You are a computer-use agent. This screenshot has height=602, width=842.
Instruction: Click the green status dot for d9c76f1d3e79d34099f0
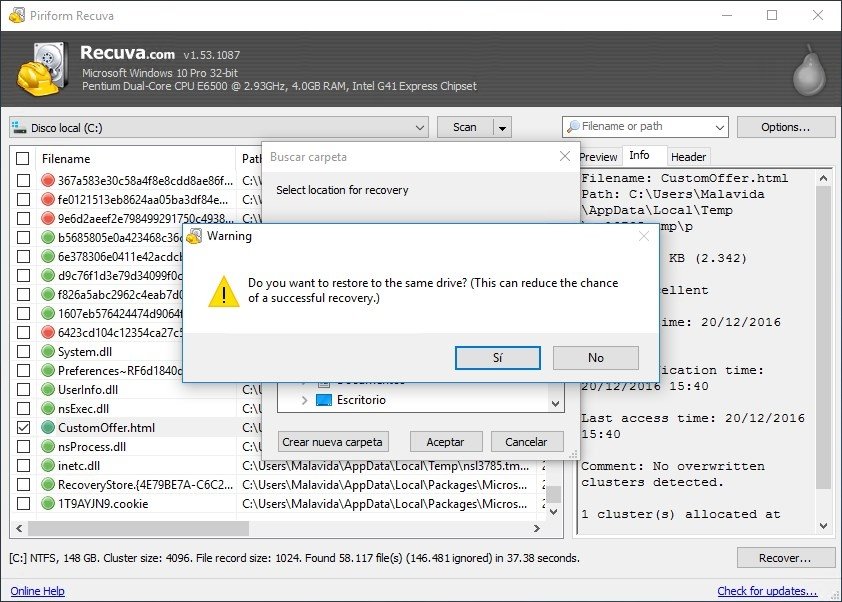coord(48,275)
